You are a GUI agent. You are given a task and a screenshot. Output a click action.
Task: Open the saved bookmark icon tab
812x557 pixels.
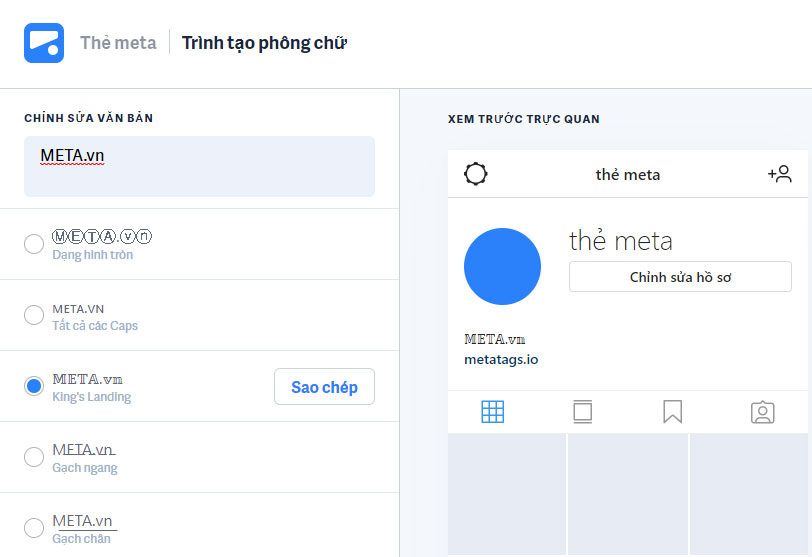[x=672, y=412]
